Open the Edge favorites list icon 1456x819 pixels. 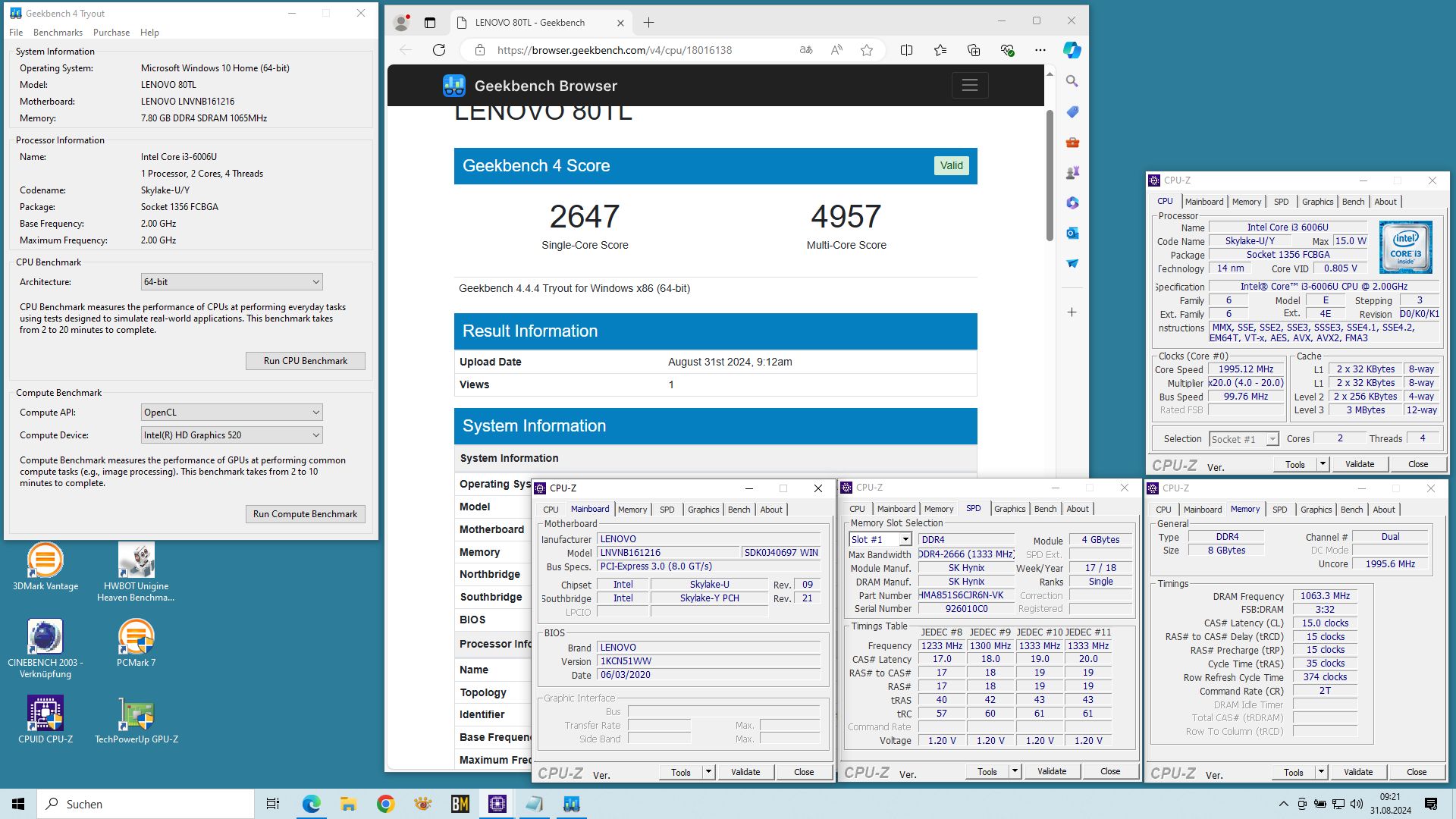[940, 50]
